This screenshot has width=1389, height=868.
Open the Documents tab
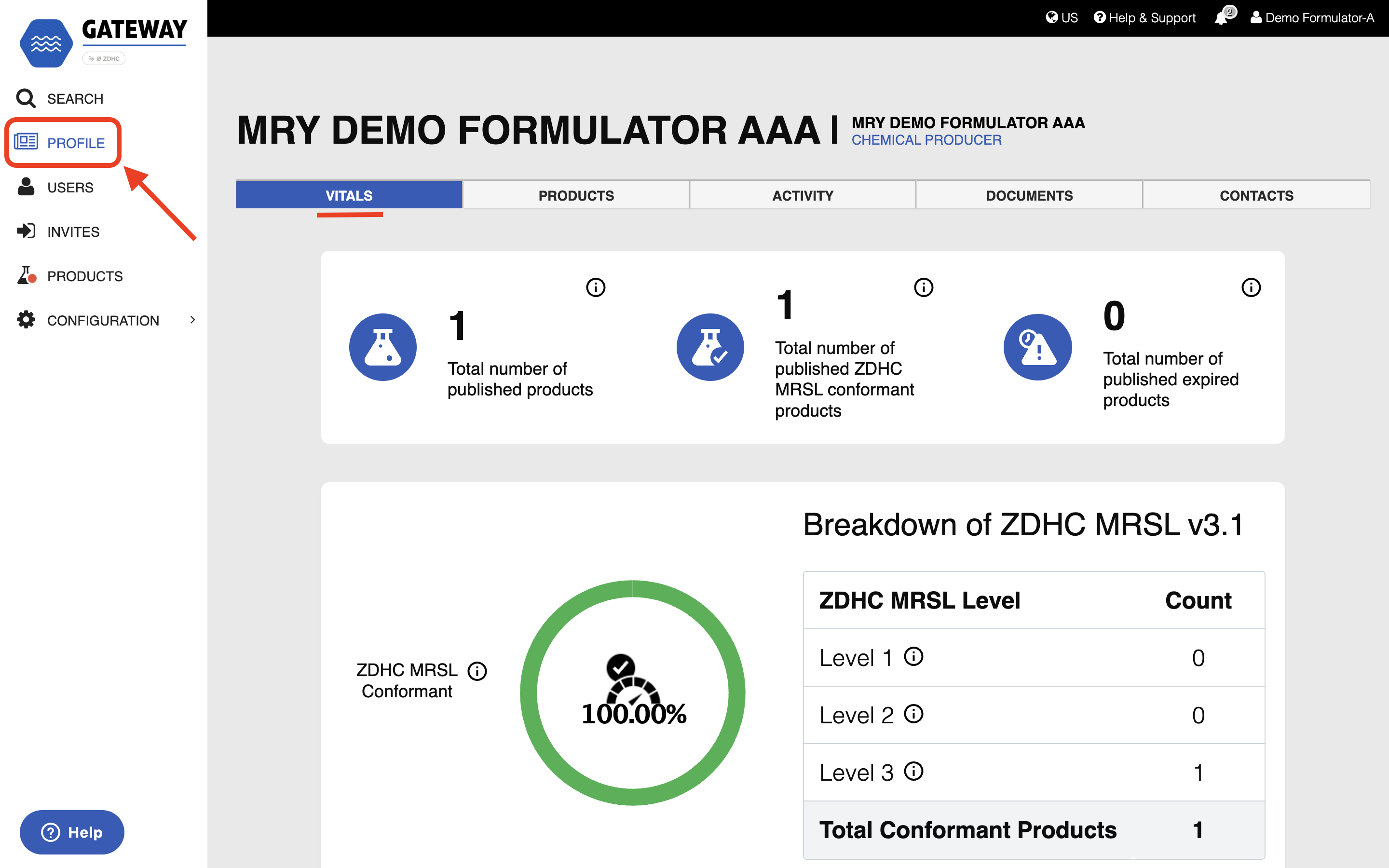click(1030, 195)
